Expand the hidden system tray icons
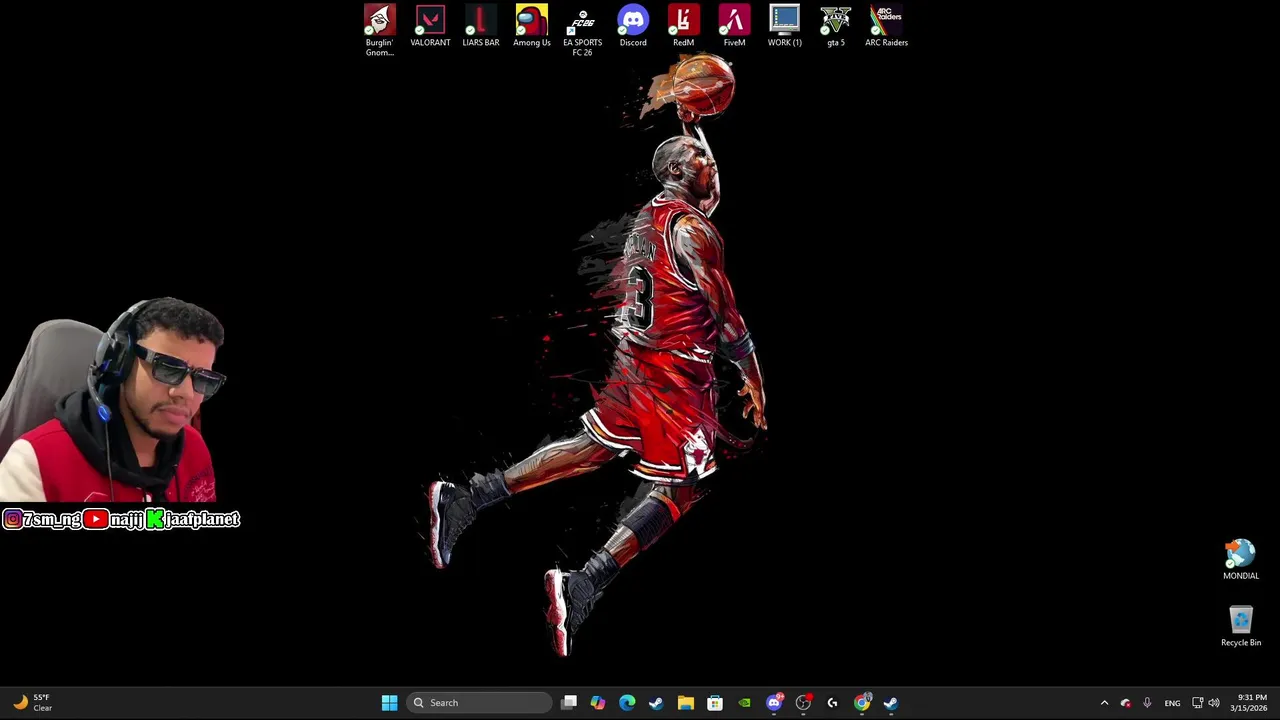This screenshot has width=1280, height=720. [x=1104, y=703]
